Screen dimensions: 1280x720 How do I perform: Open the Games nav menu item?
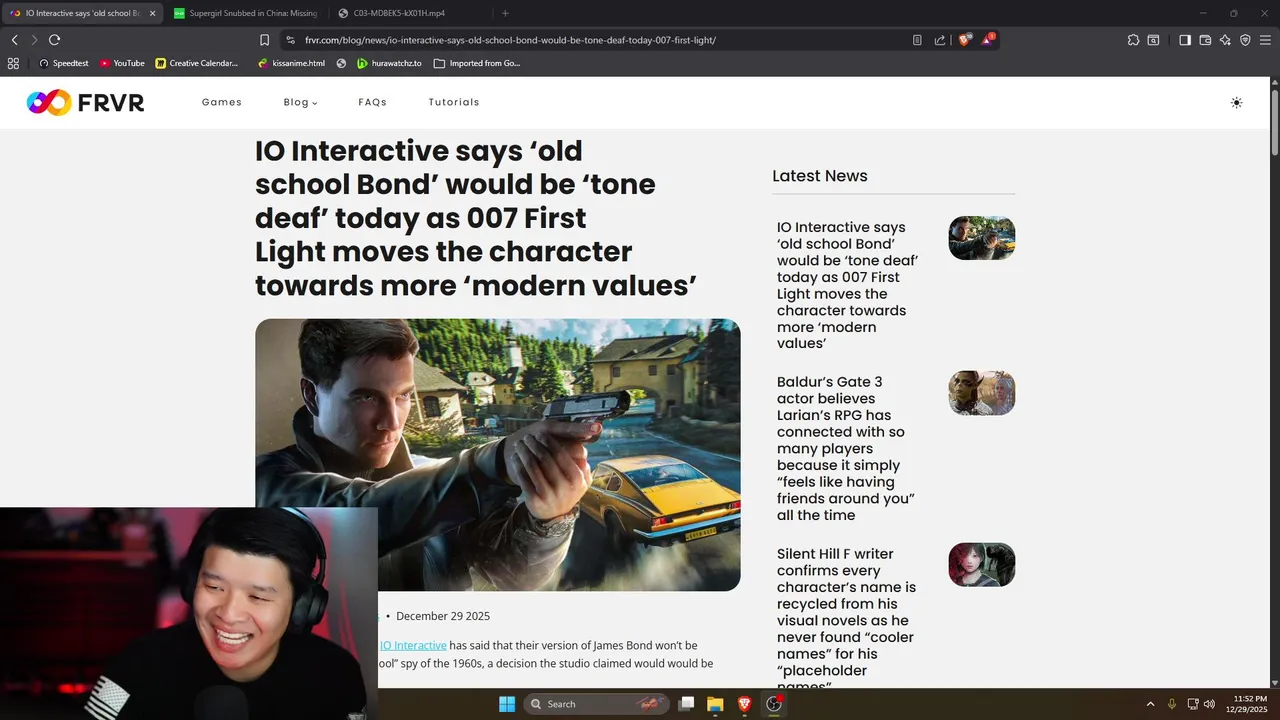coord(222,102)
